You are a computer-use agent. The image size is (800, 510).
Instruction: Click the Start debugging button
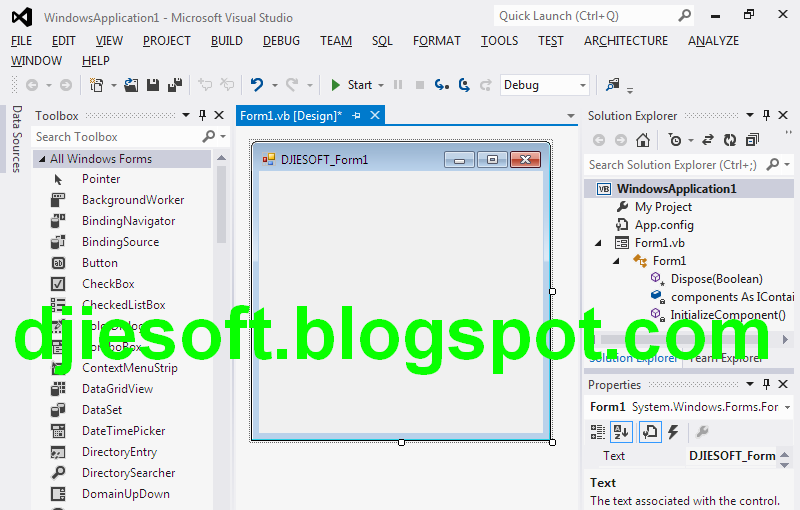coord(351,85)
